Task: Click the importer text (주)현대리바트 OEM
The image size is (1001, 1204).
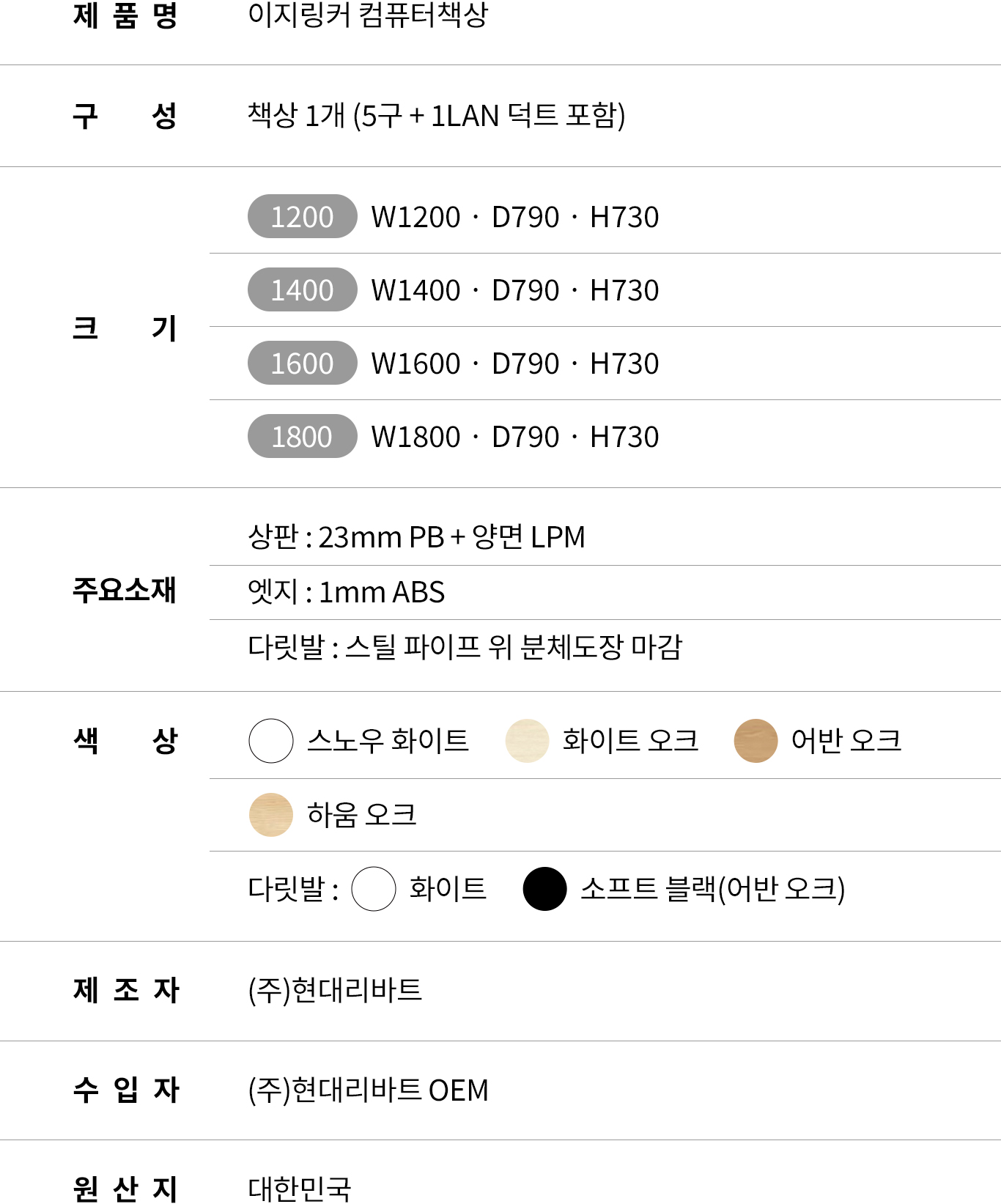Action: pyautogui.click(x=368, y=1090)
